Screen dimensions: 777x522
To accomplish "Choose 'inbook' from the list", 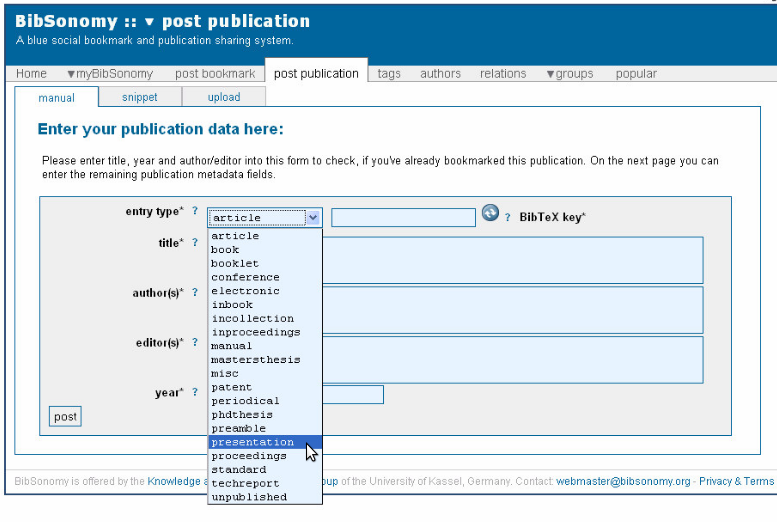I will coord(265,305).
